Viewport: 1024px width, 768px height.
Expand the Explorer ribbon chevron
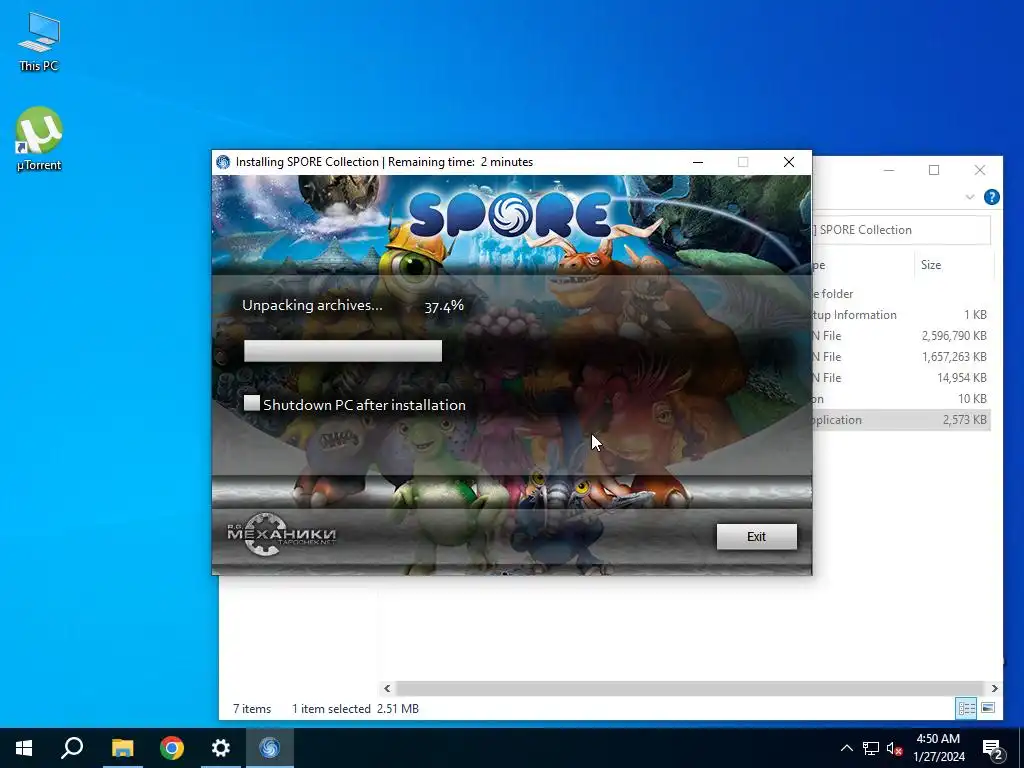coord(970,197)
